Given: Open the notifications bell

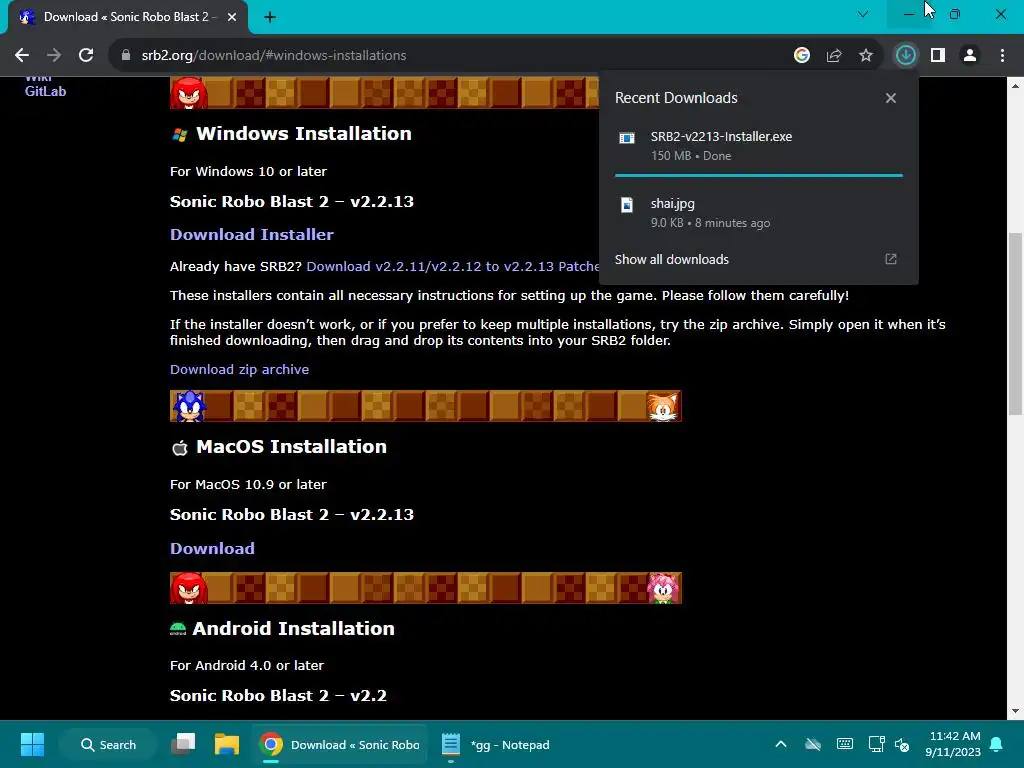Looking at the screenshot, I should click(x=997, y=744).
